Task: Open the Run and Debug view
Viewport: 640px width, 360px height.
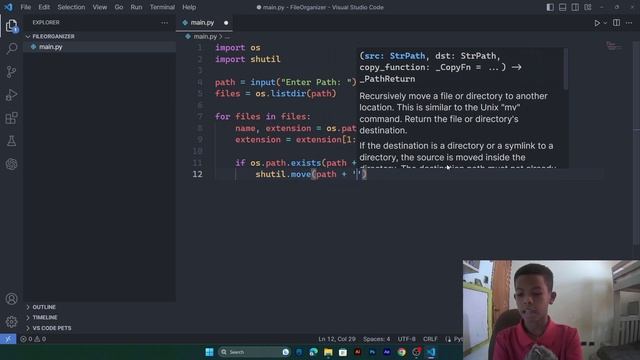Action: 11,95
